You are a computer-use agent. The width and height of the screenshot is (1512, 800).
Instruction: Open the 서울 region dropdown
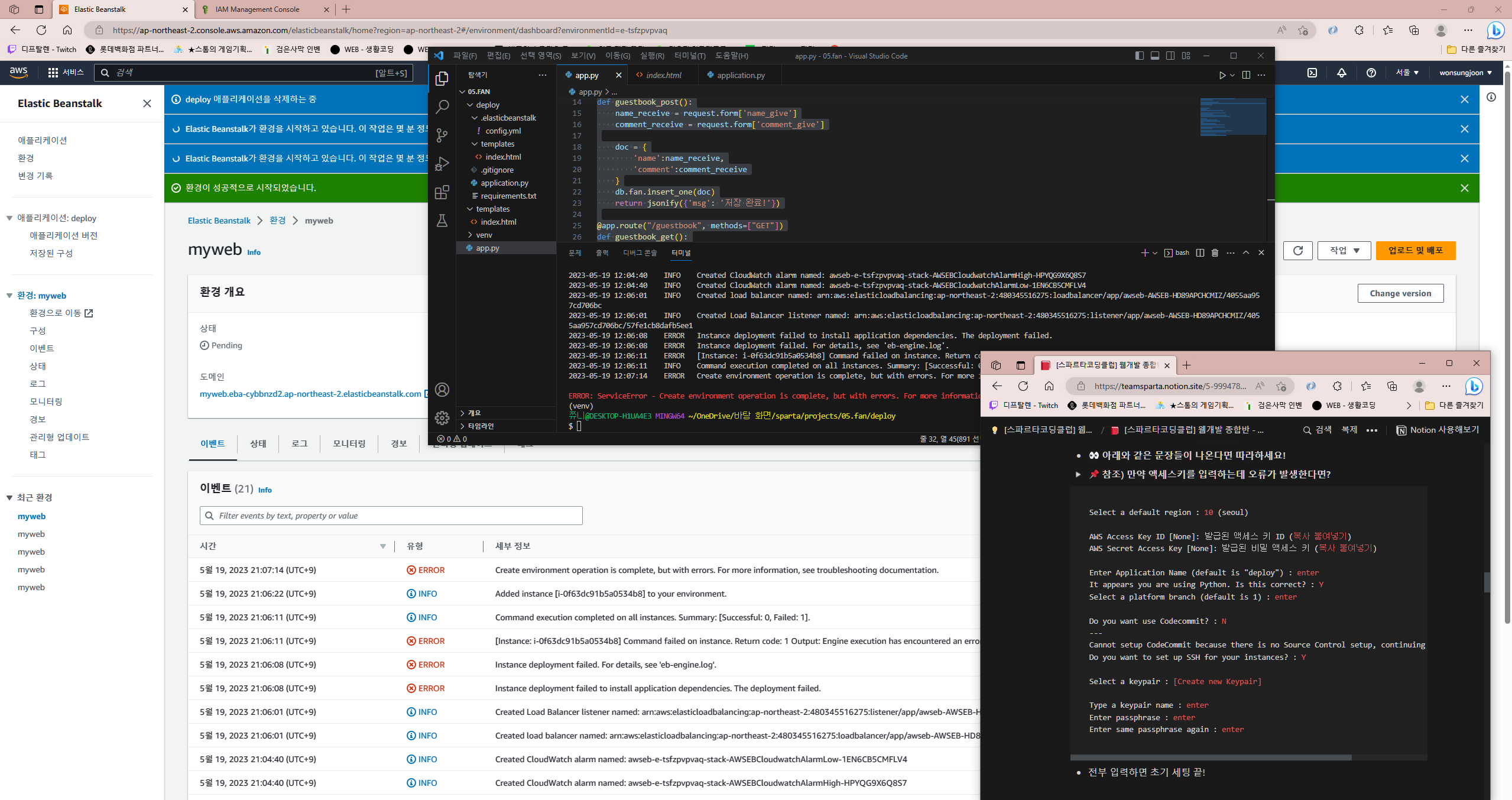(x=1407, y=73)
